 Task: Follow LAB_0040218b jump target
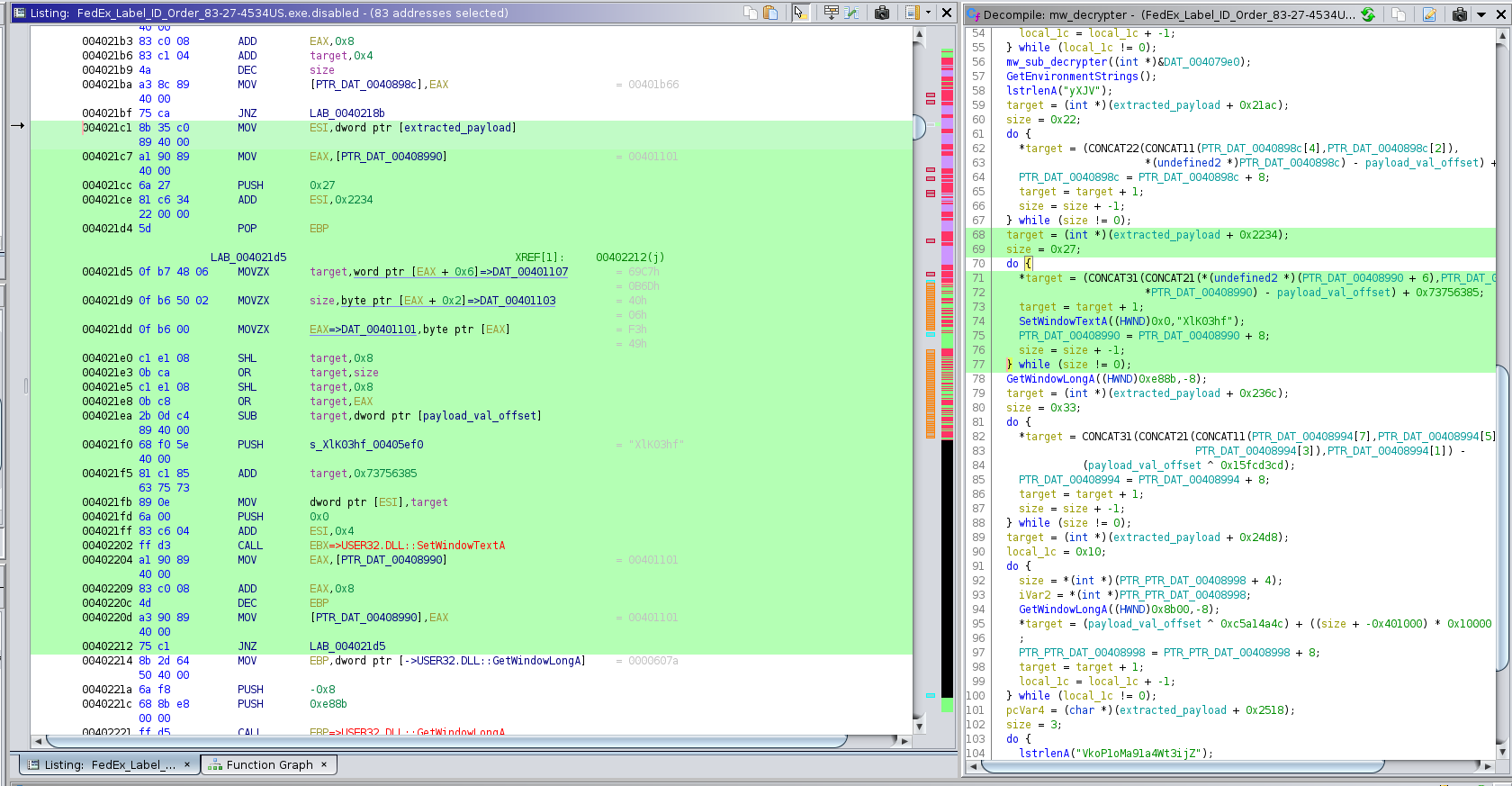(x=347, y=113)
